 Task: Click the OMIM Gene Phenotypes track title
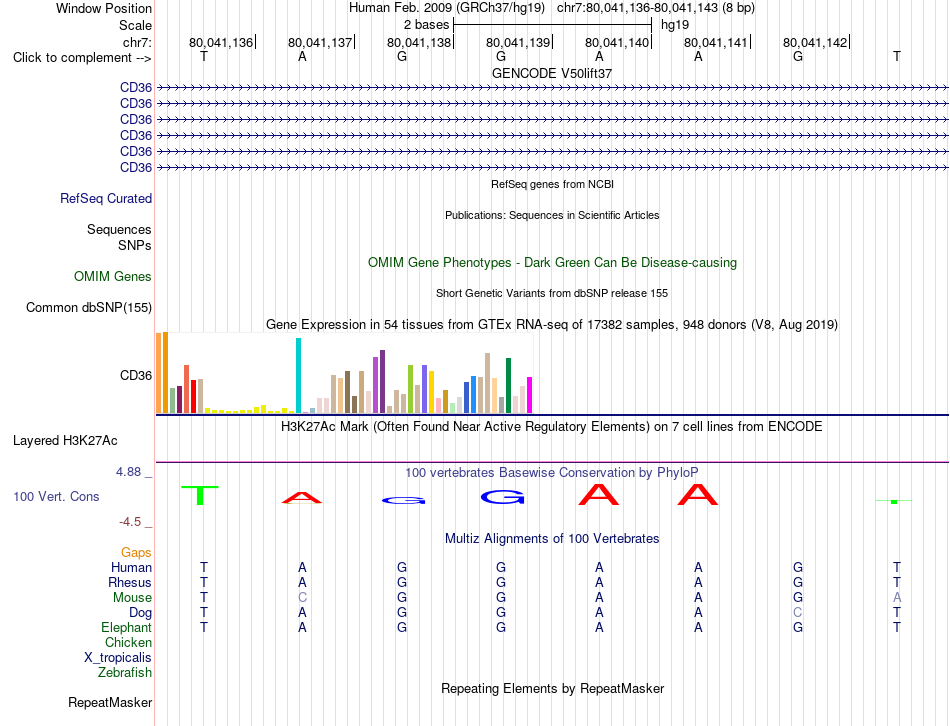[552, 262]
